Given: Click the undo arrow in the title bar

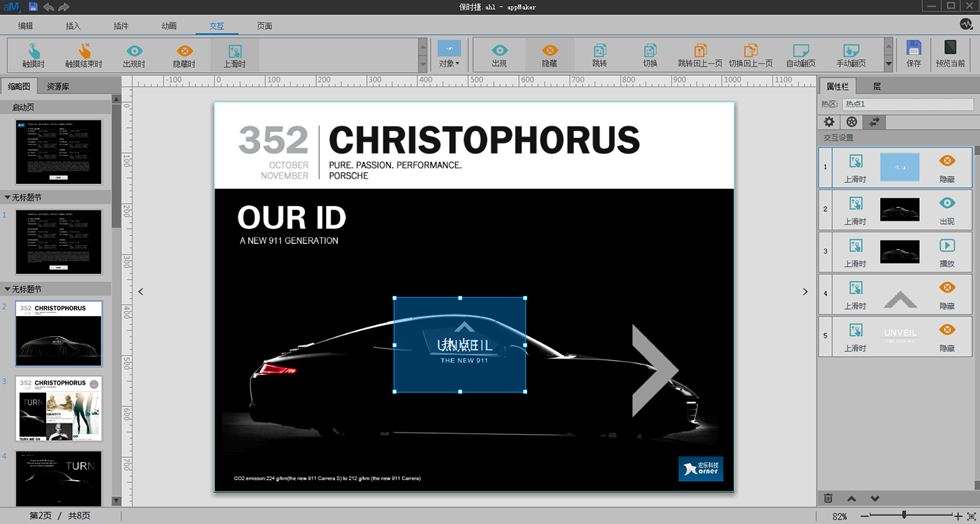Looking at the screenshot, I should click(x=49, y=7).
